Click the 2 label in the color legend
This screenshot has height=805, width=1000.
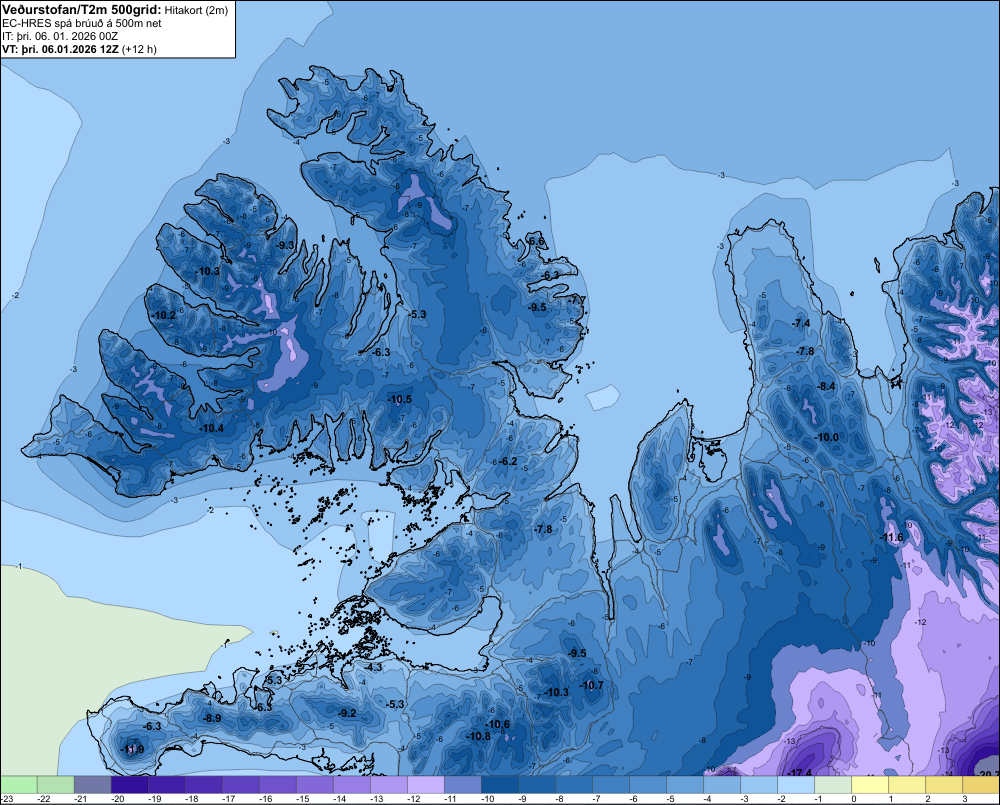pyautogui.click(x=928, y=799)
